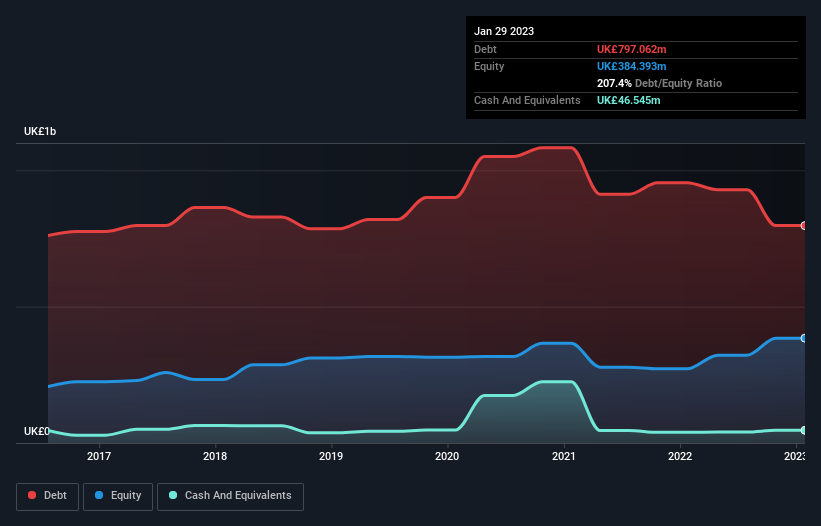Select the 2019 x-axis label
This screenshot has height=526, width=821.
[x=331, y=456]
